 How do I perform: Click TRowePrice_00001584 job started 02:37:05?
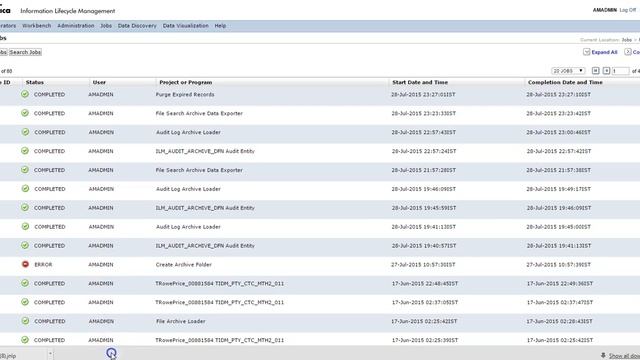coord(220,302)
